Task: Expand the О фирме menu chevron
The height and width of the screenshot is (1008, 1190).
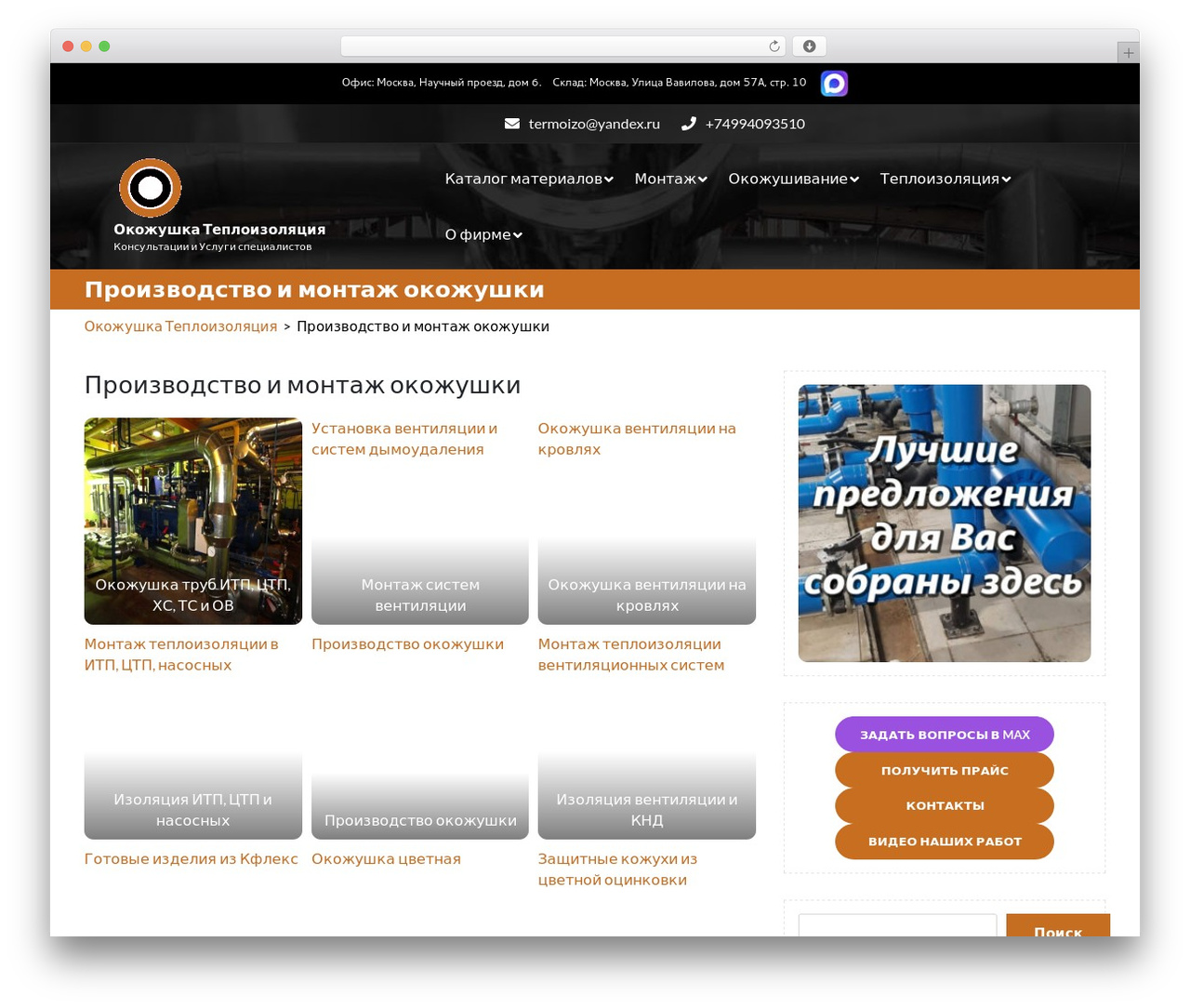Action: coord(518,235)
